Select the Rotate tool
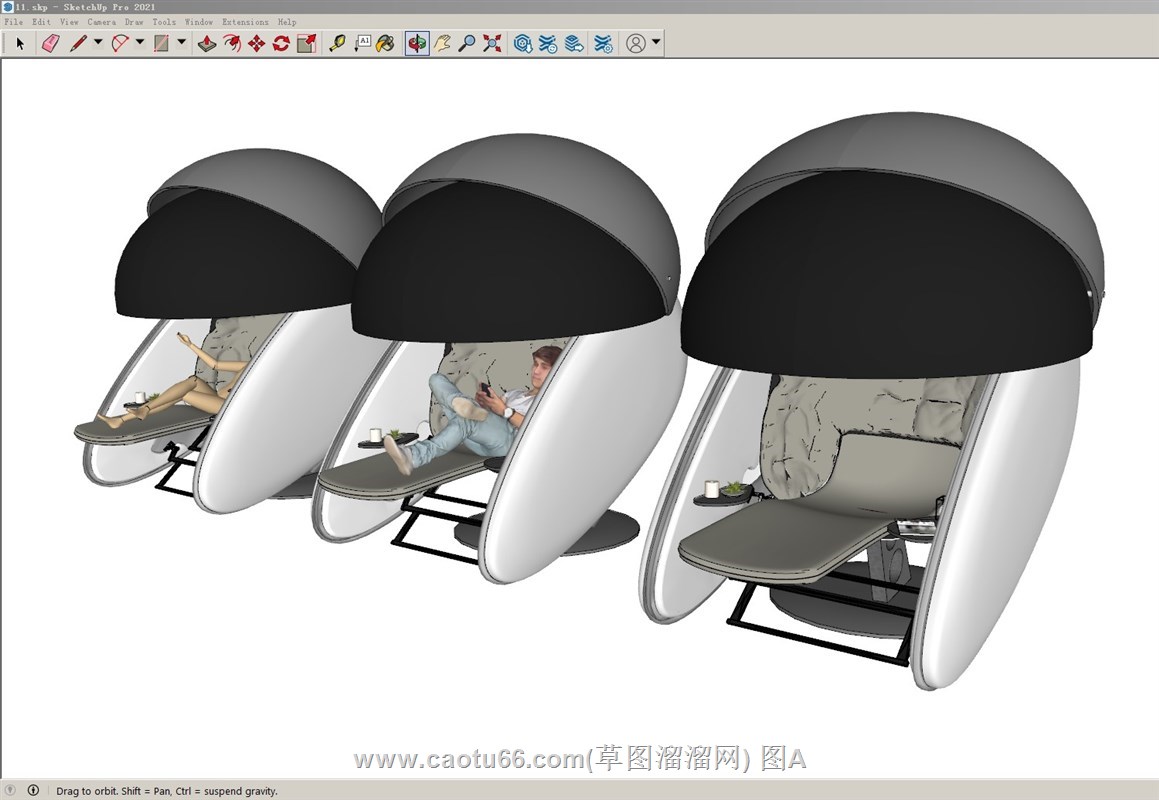 click(281, 43)
